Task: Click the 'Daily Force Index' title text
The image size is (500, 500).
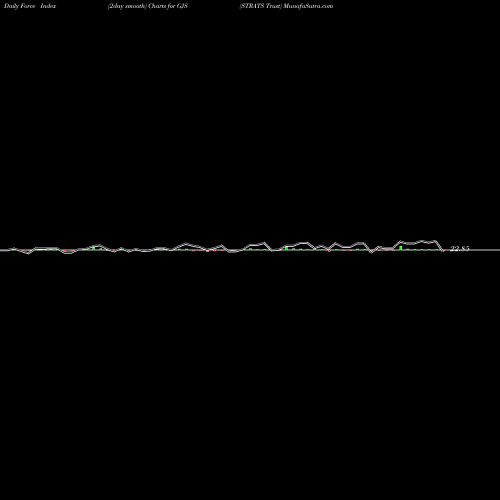Action: (x=30, y=6)
